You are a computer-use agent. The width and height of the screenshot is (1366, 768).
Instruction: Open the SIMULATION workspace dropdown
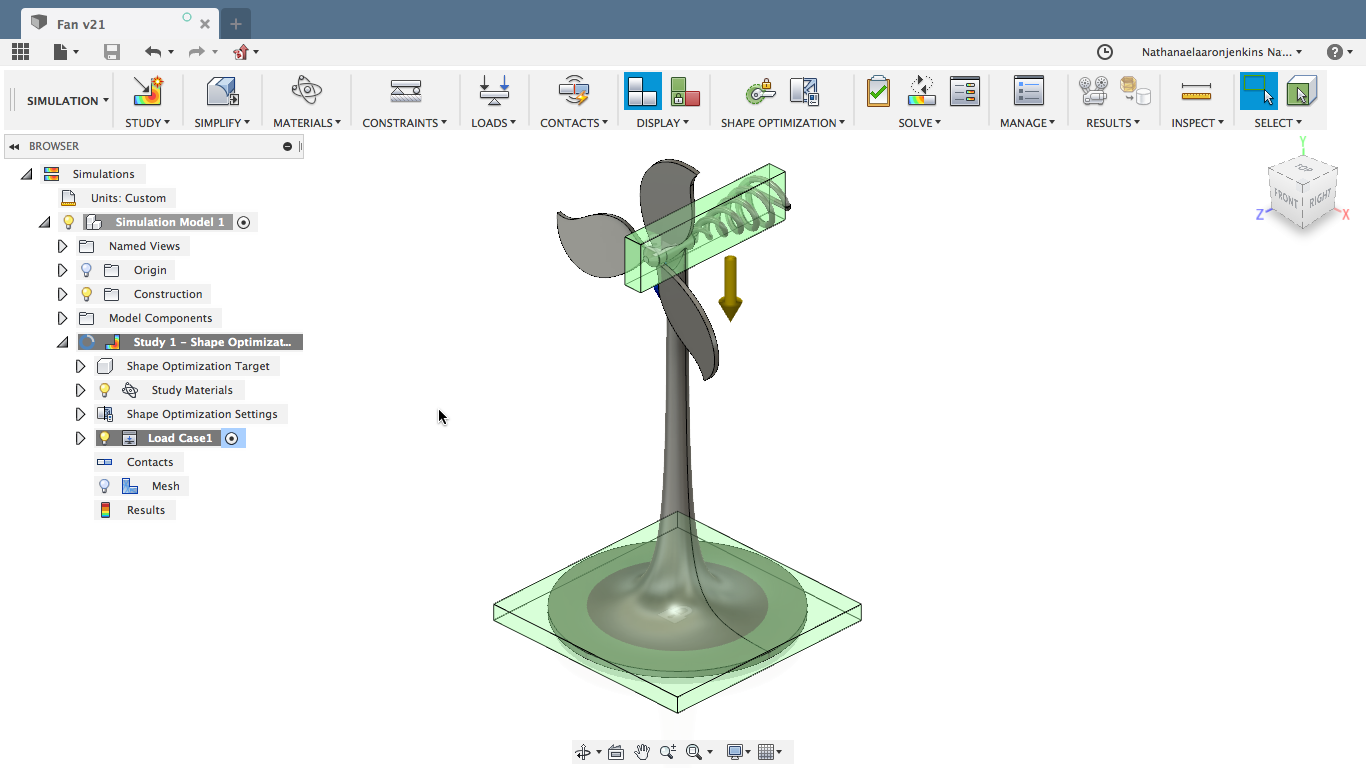[x=68, y=101]
